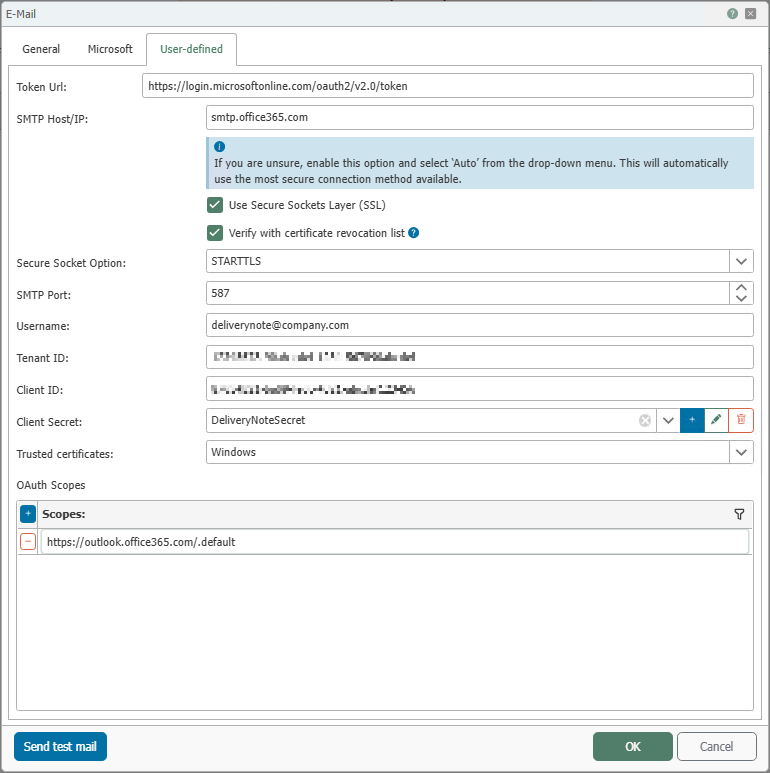Open the help icon in title bar
Viewport: 770px width, 773px height.
(732, 14)
